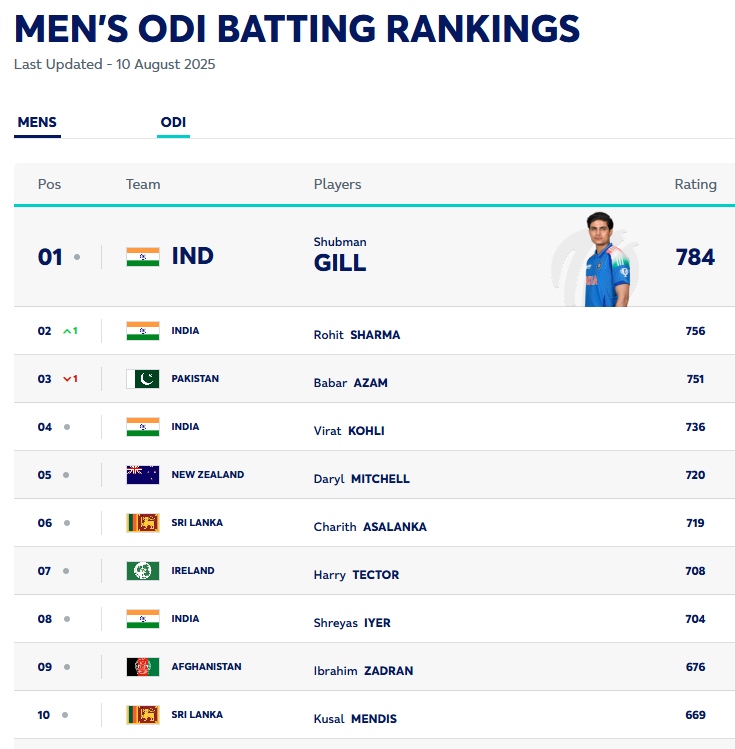Click the India flag beside Shubman Gill
The image size is (735, 749).
(142, 257)
